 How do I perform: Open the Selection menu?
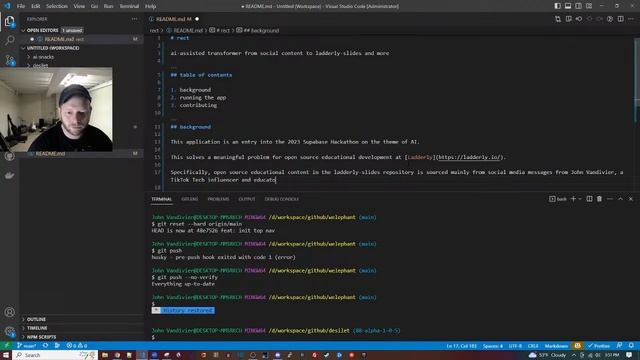click(x=57, y=6)
